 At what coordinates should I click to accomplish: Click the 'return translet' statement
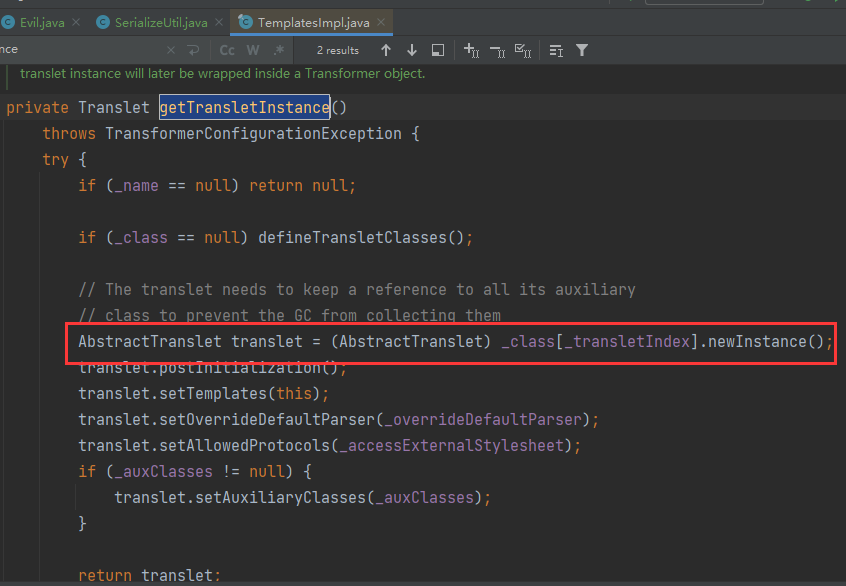point(149,575)
